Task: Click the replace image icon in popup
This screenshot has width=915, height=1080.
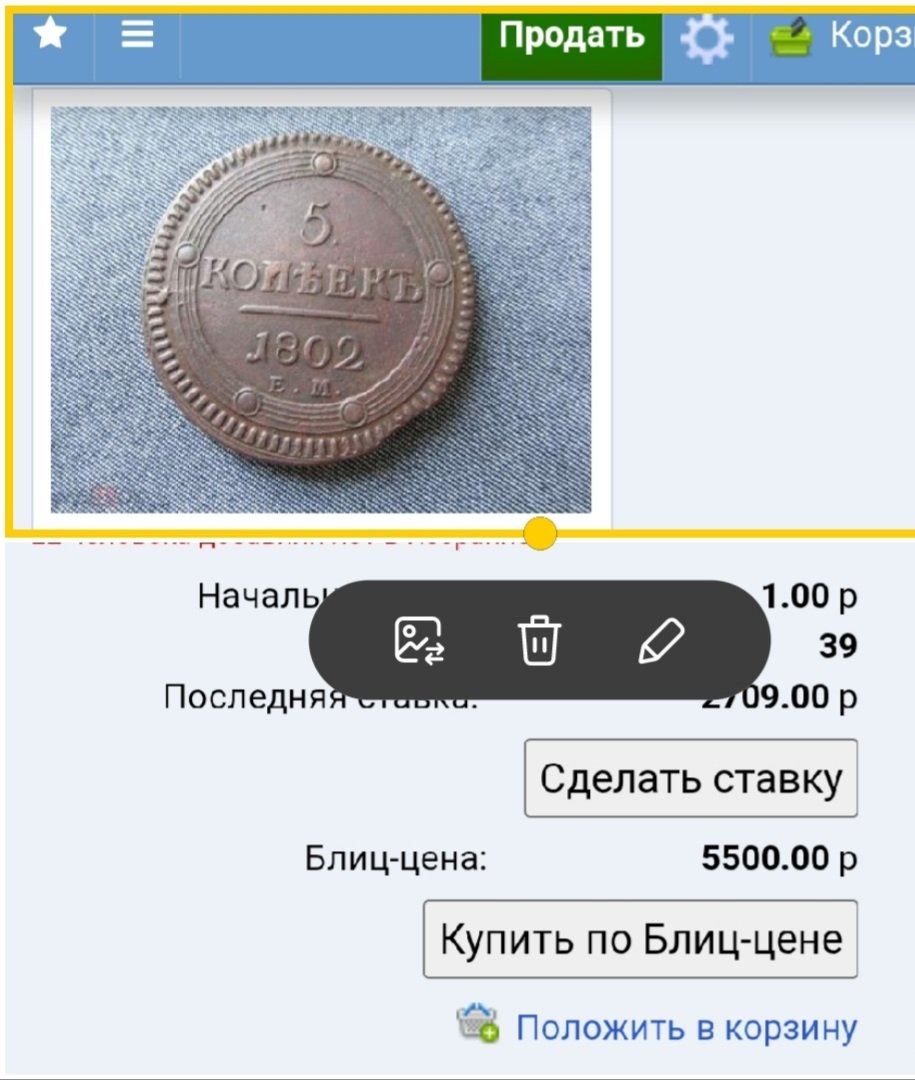Action: tap(419, 641)
